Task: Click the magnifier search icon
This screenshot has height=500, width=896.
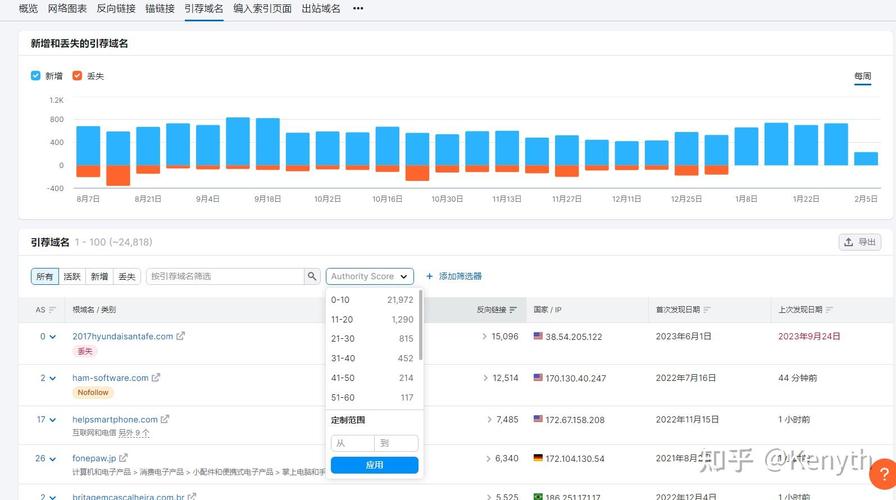Action: coord(312,276)
